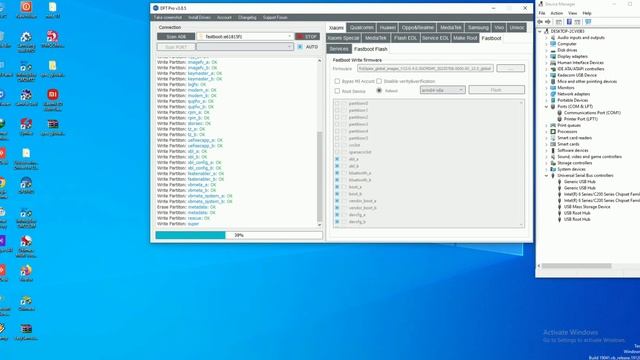Toggle blue checkbox for abl_a partition
The height and width of the screenshot is (360, 640).
[337, 159]
